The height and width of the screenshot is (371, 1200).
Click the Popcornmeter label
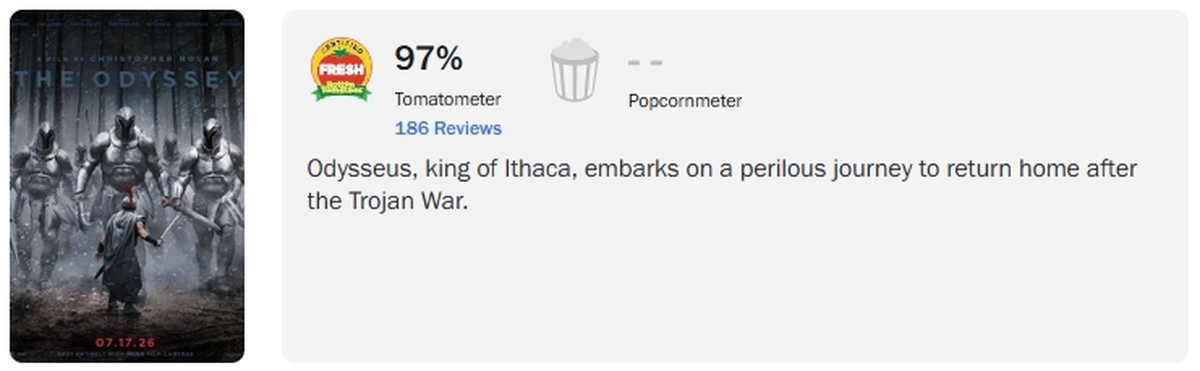(x=685, y=100)
